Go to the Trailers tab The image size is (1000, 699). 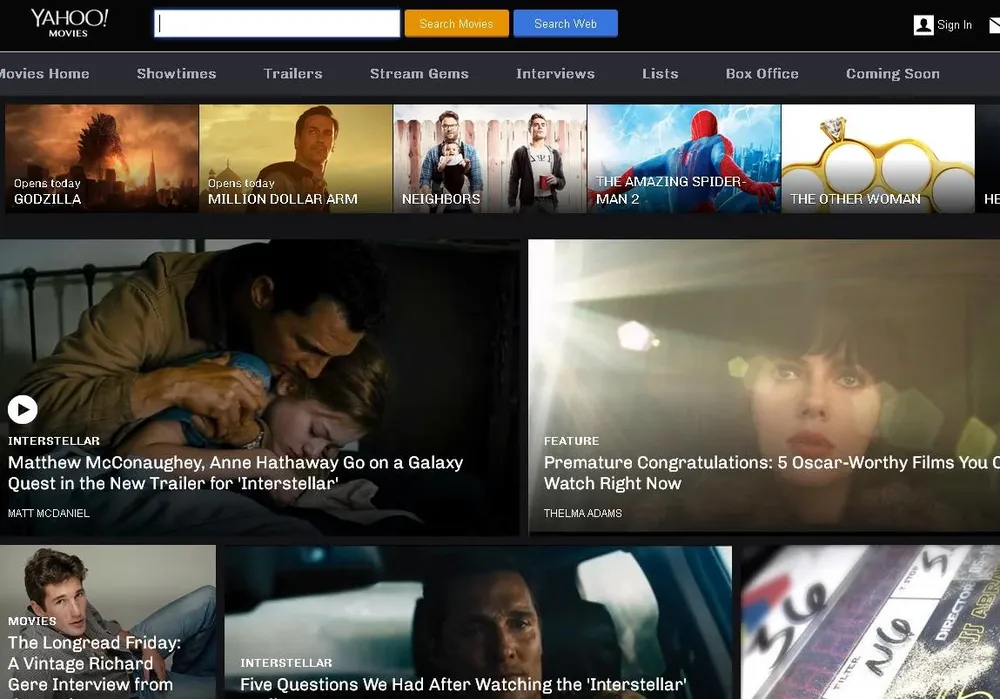[293, 73]
